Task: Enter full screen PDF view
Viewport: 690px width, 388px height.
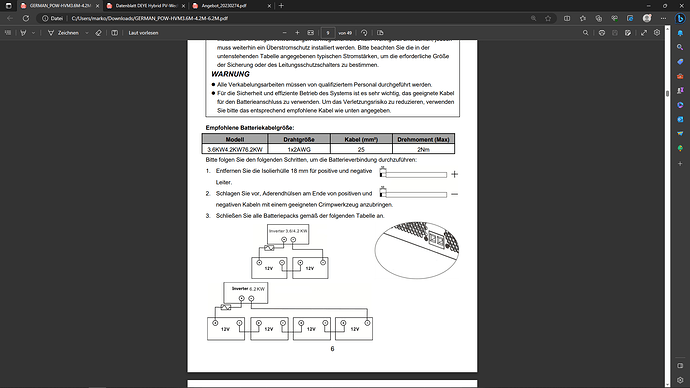Action: pos(644,33)
